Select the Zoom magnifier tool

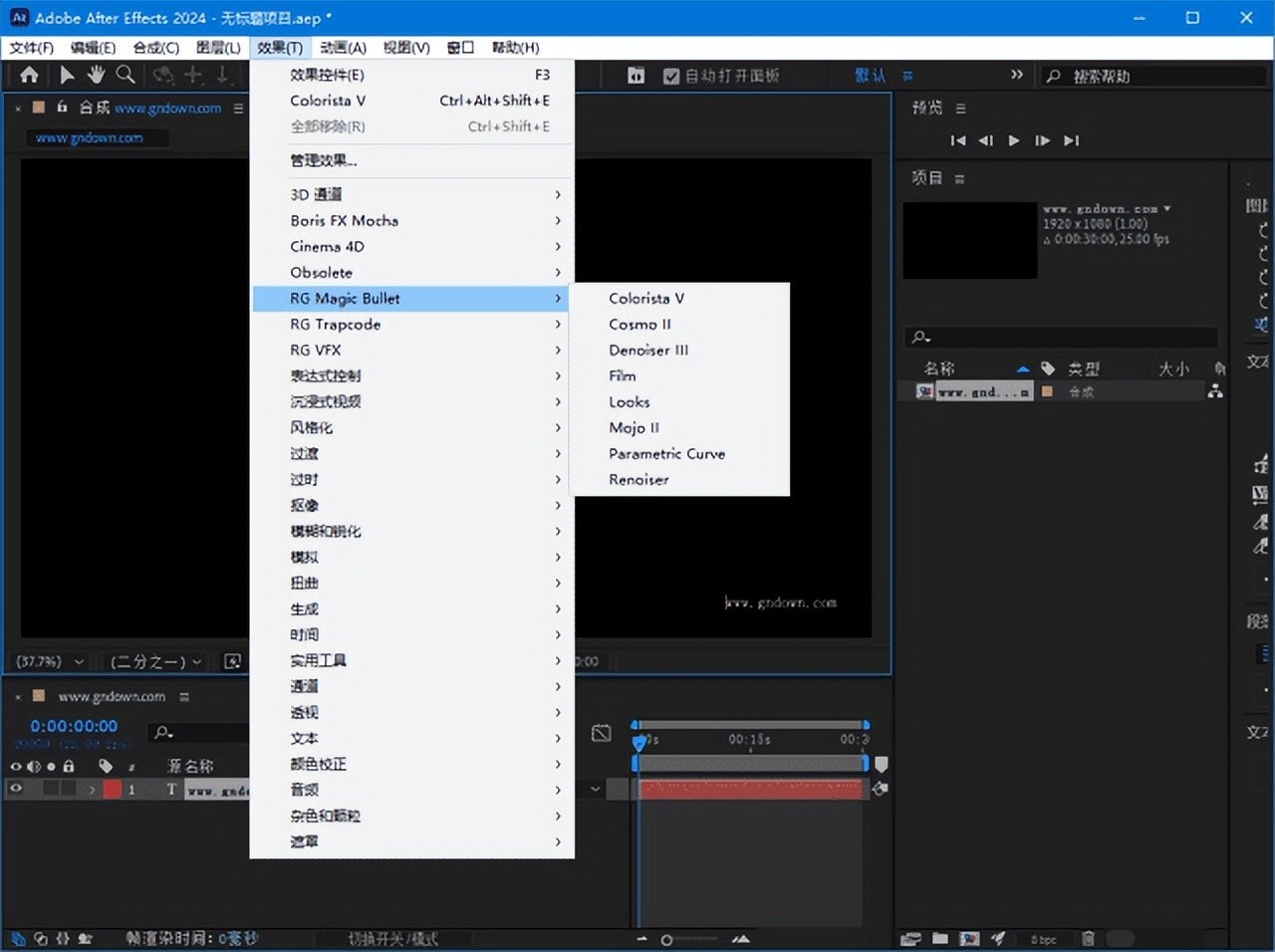[x=126, y=75]
